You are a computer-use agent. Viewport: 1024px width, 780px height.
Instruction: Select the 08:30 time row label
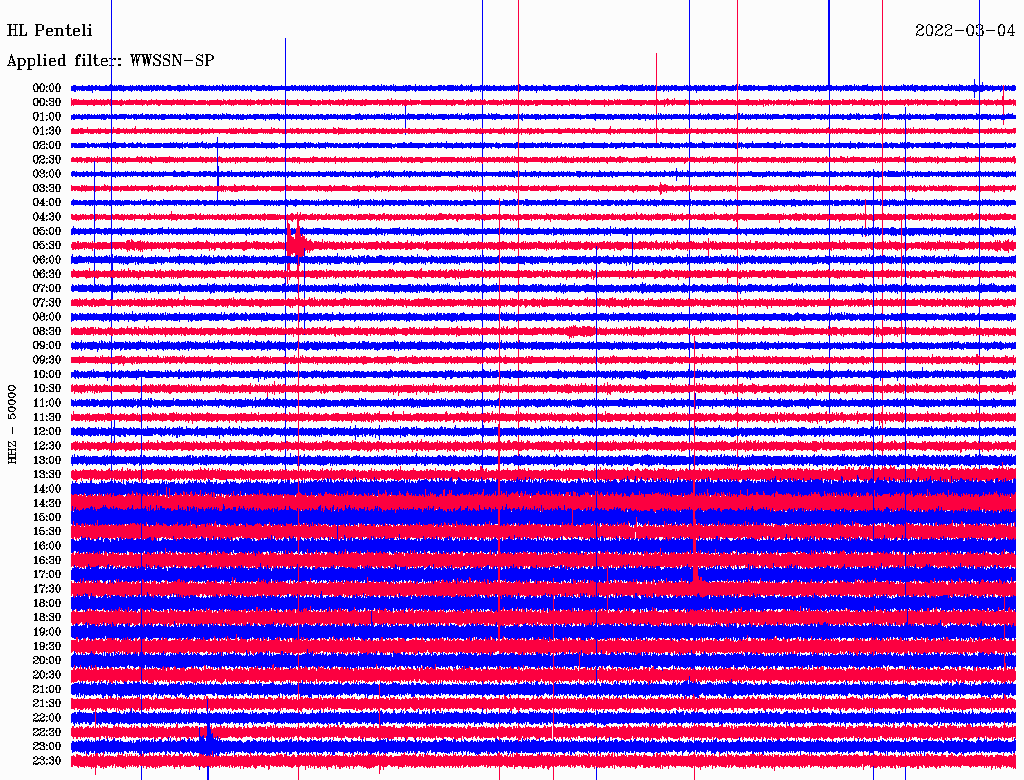pos(47,331)
